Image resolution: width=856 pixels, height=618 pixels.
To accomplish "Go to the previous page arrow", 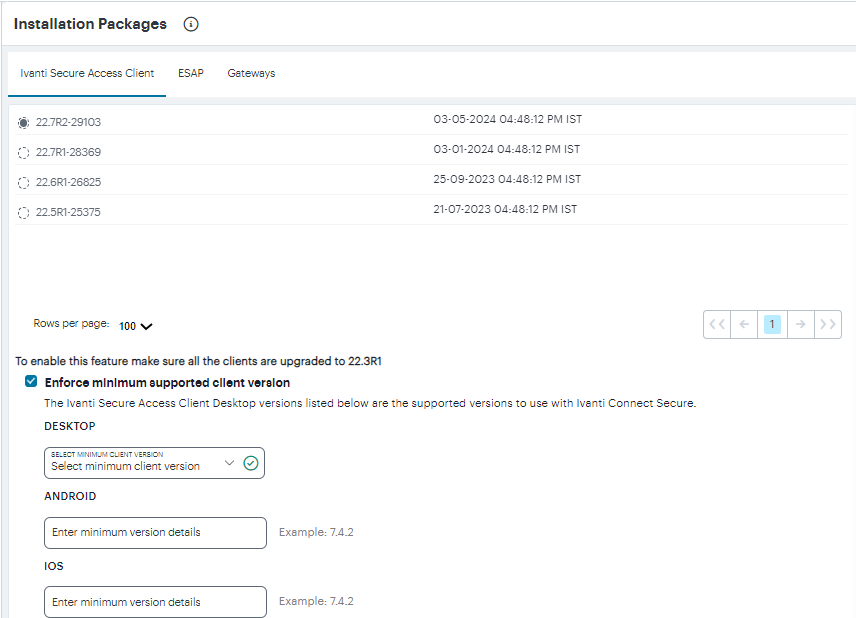I will (744, 324).
